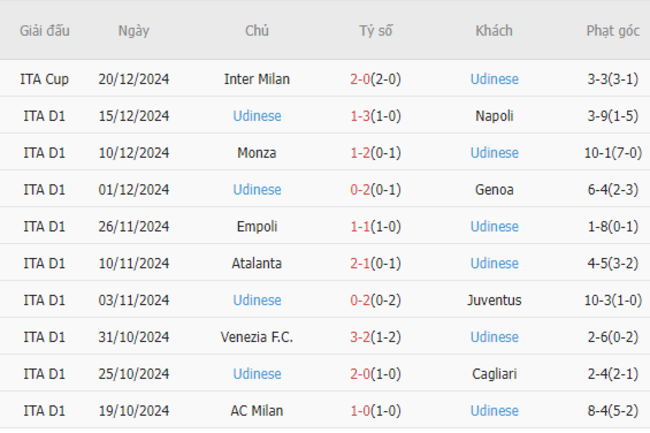The width and height of the screenshot is (650, 433).
Task: Click the Genoa team name
Action: click(x=494, y=189)
